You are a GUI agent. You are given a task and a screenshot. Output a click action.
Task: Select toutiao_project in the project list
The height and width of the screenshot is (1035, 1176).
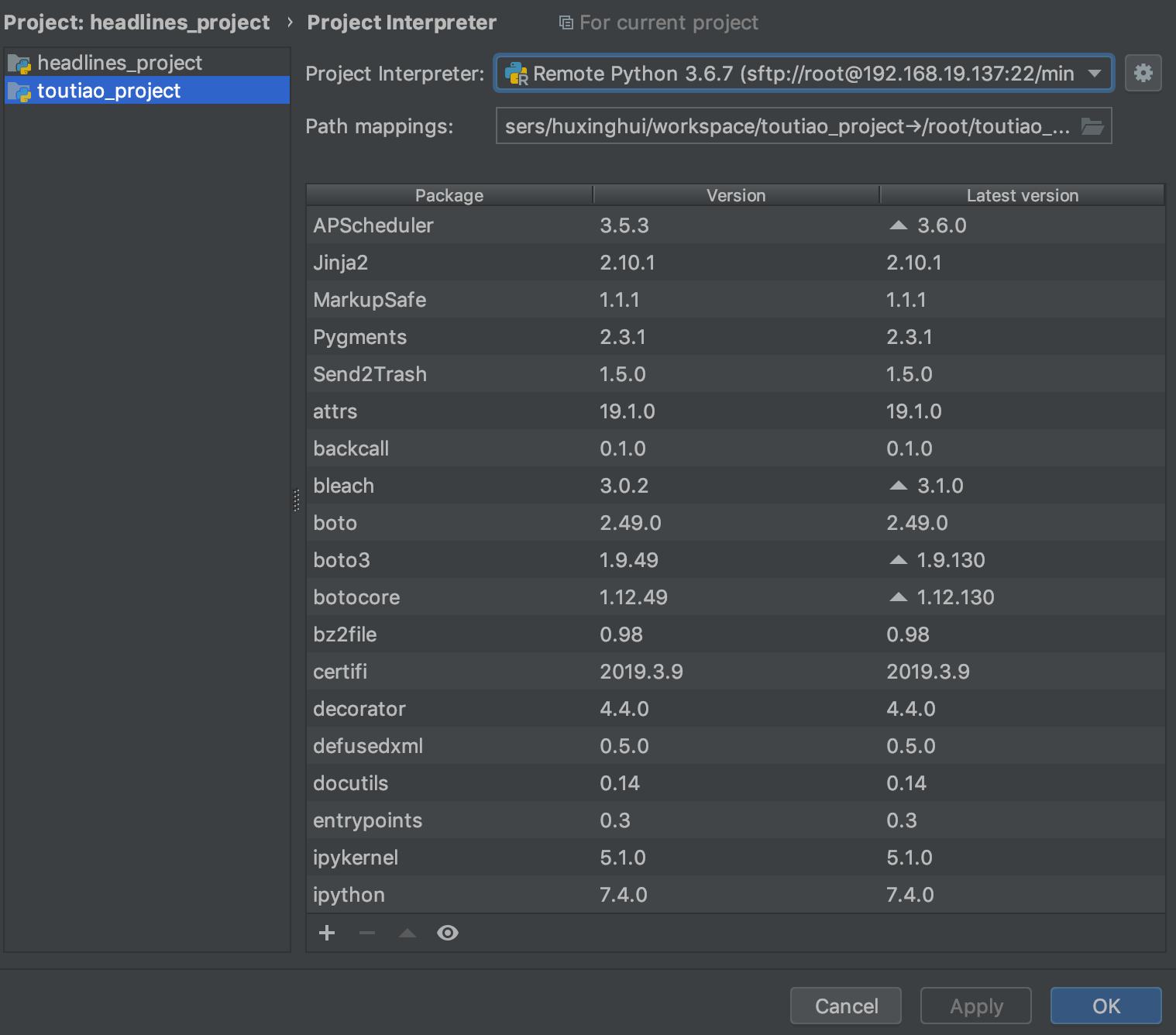point(108,91)
